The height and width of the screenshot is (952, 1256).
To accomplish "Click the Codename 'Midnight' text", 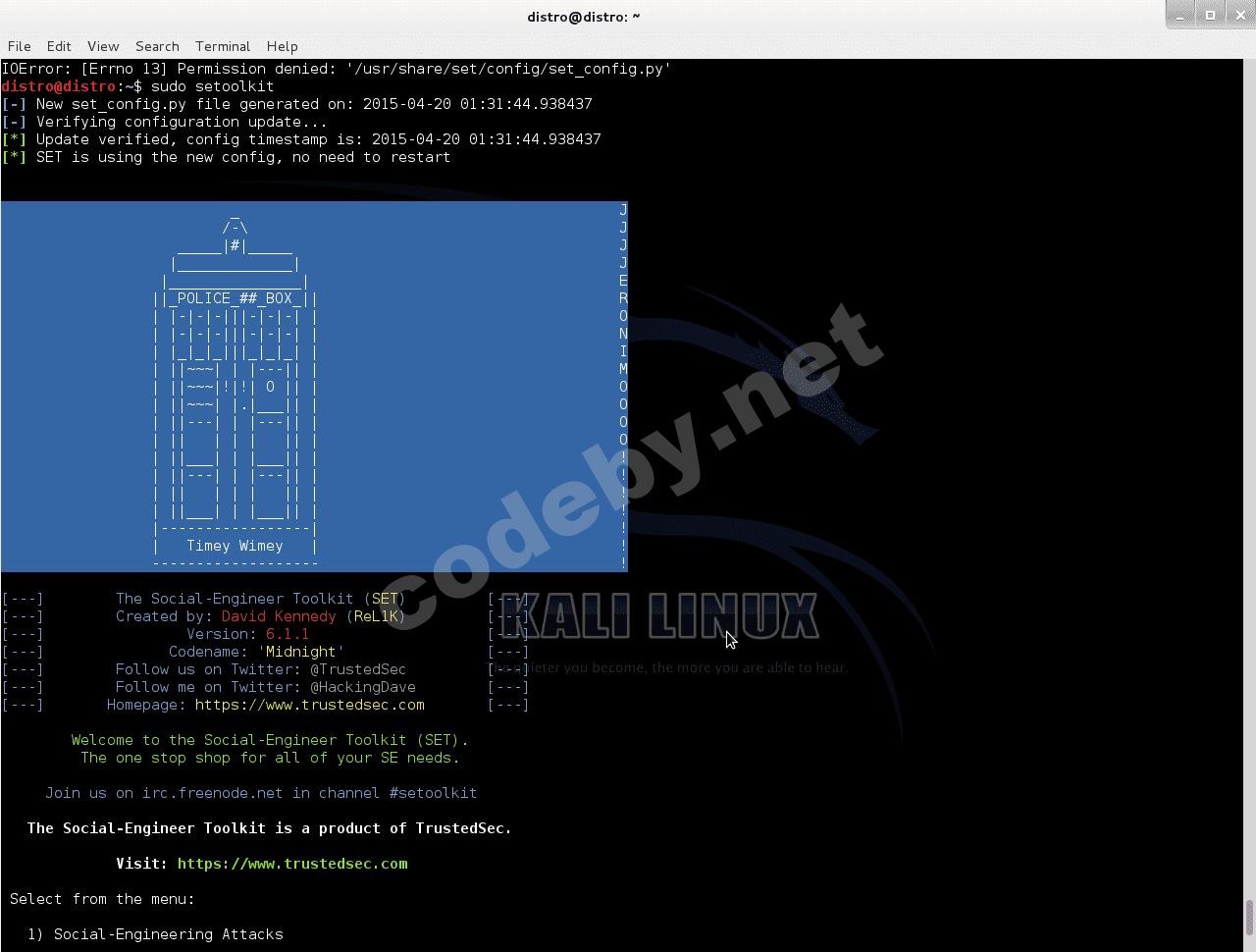I will (256, 652).
